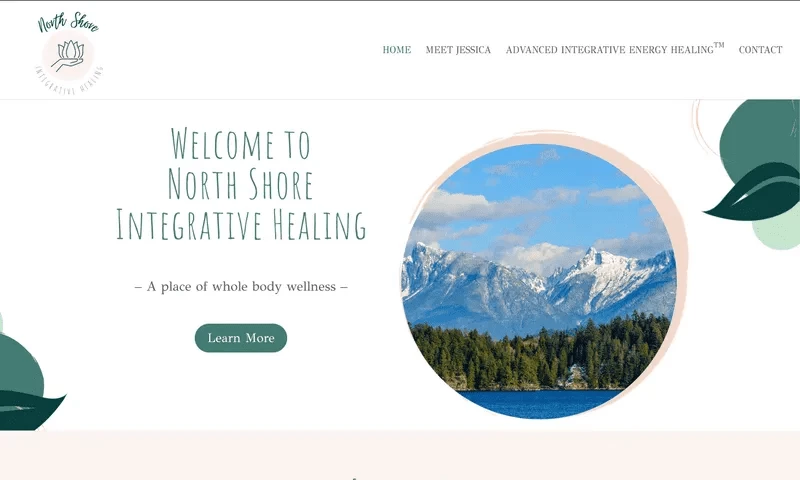Click the blue lake water in photo
Screen dimensions: 800x480
[540, 404]
